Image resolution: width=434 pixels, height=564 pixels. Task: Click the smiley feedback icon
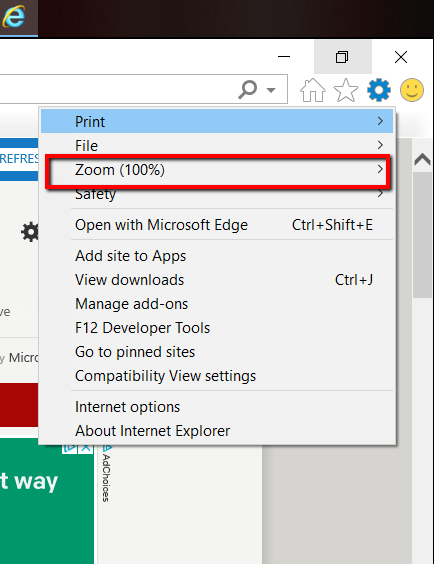click(412, 90)
